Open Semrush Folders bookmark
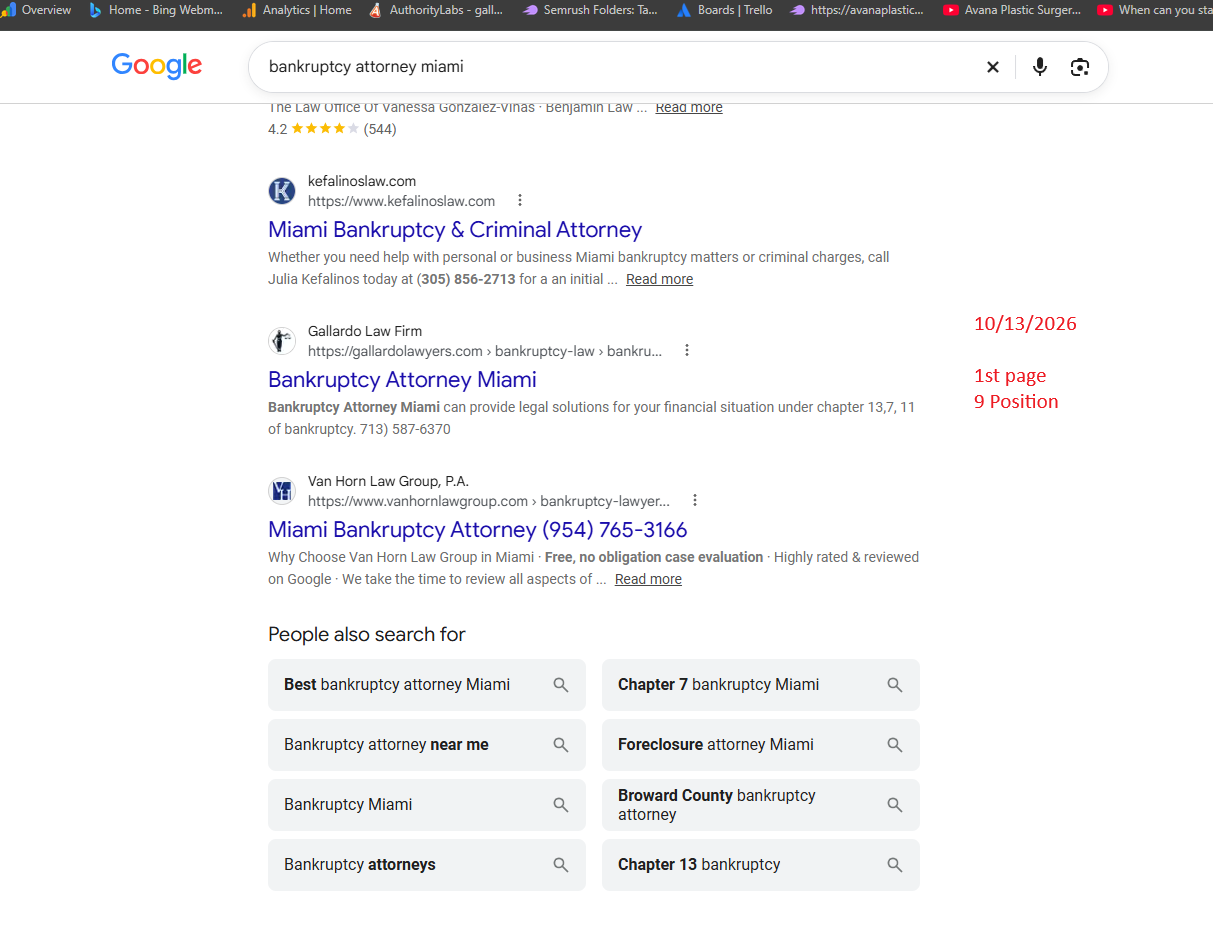The image size is (1213, 935). click(590, 10)
